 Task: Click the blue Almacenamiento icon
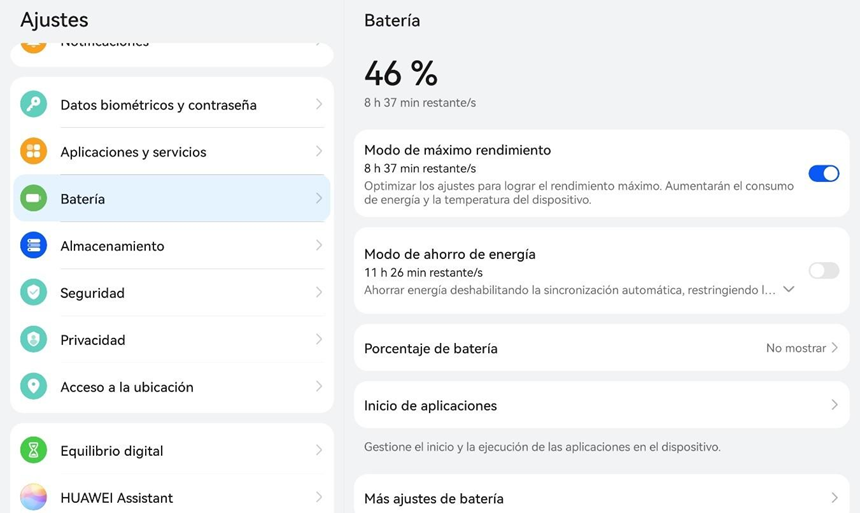coord(33,245)
